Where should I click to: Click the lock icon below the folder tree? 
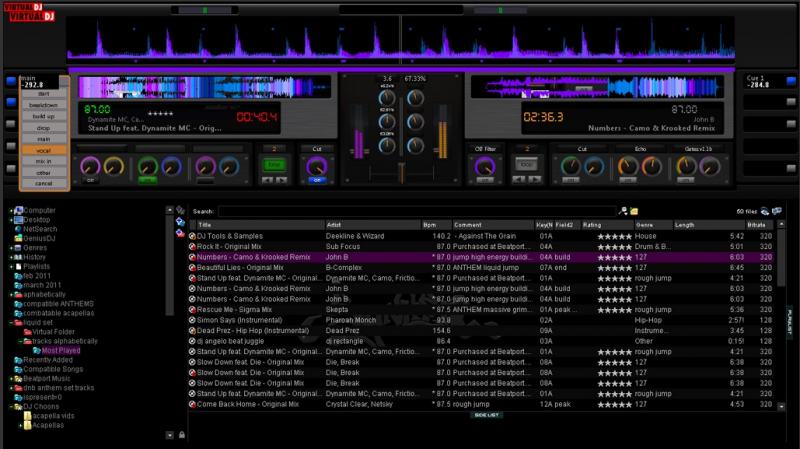tap(182, 435)
